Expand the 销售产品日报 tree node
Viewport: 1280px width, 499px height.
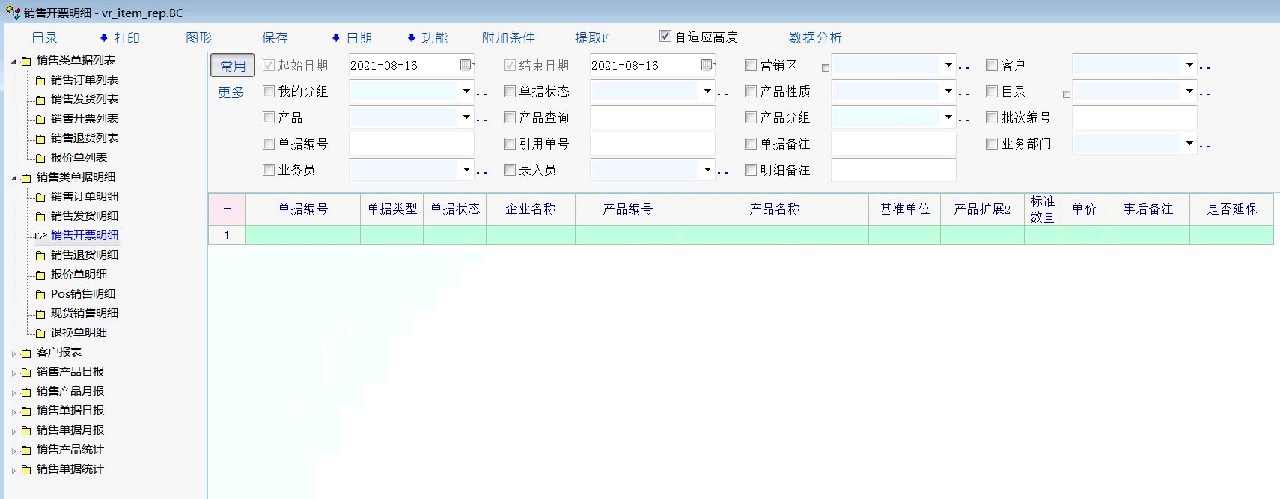[14, 372]
